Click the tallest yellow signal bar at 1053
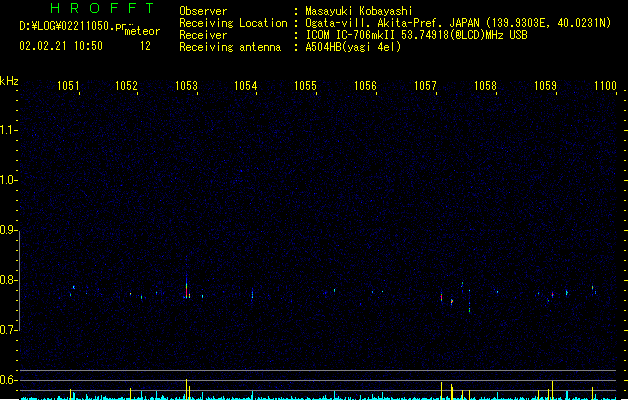This screenshot has height=400, width=629. (186, 389)
